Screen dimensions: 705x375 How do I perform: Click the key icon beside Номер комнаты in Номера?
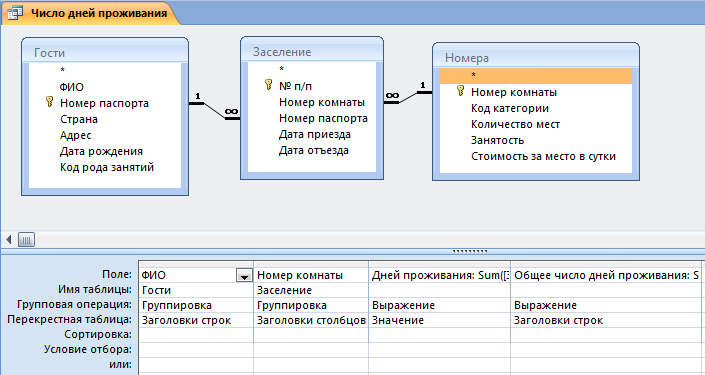tap(460, 90)
